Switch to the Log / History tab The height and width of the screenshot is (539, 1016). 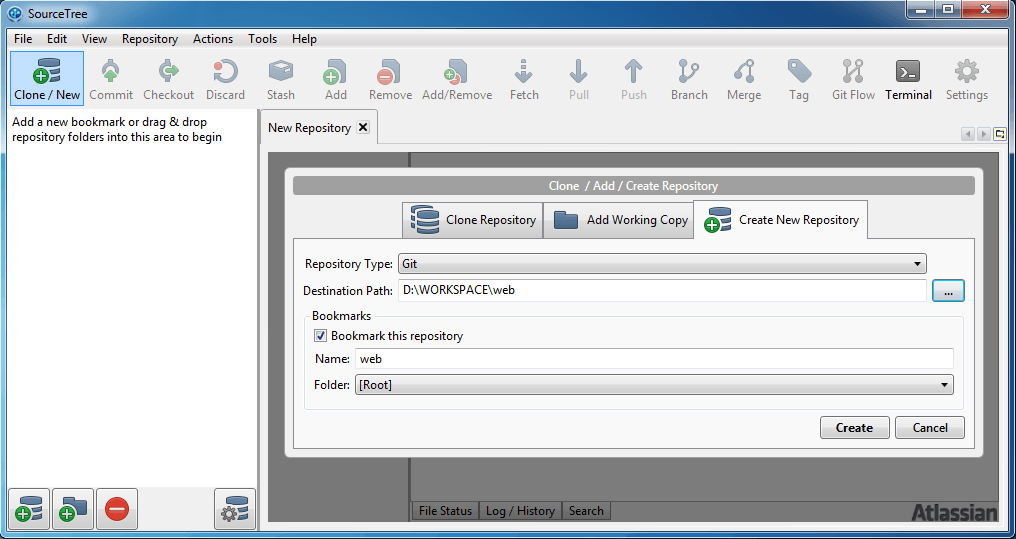(520, 510)
